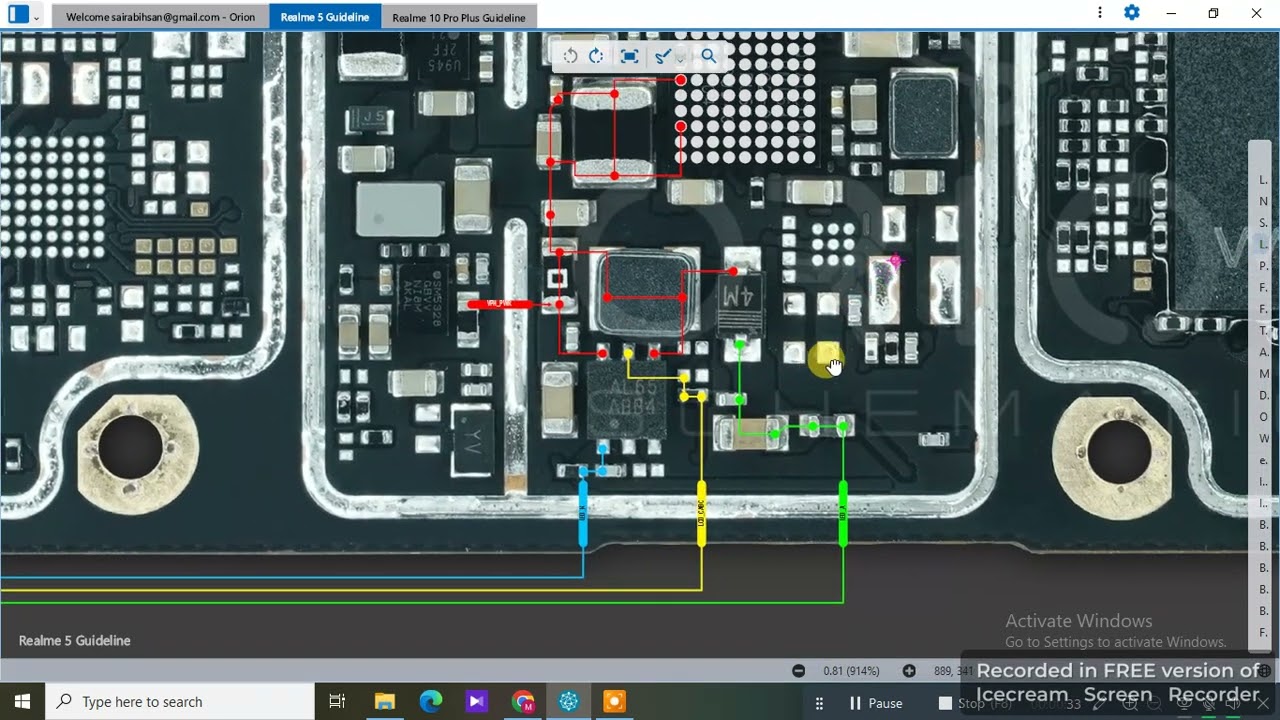Open the Realme 10 Pro Plus Guideline tab
This screenshot has height=720, width=1280.
point(459,17)
